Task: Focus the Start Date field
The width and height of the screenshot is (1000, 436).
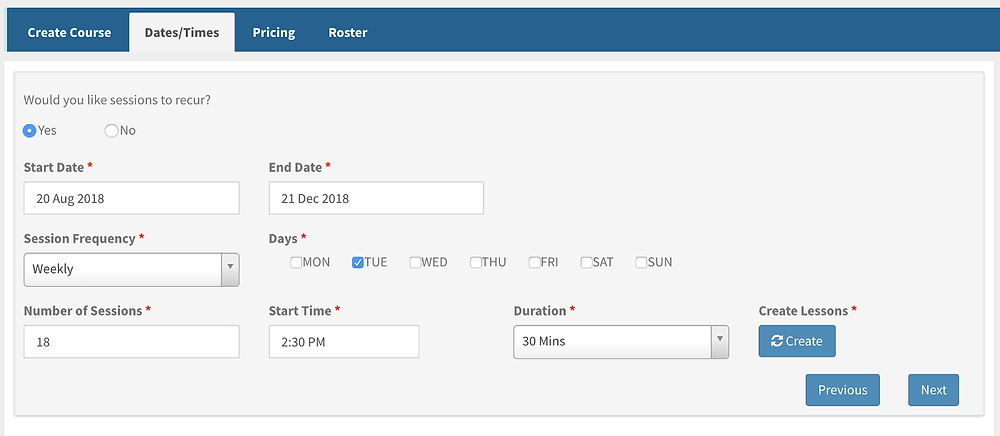Action: point(131,198)
